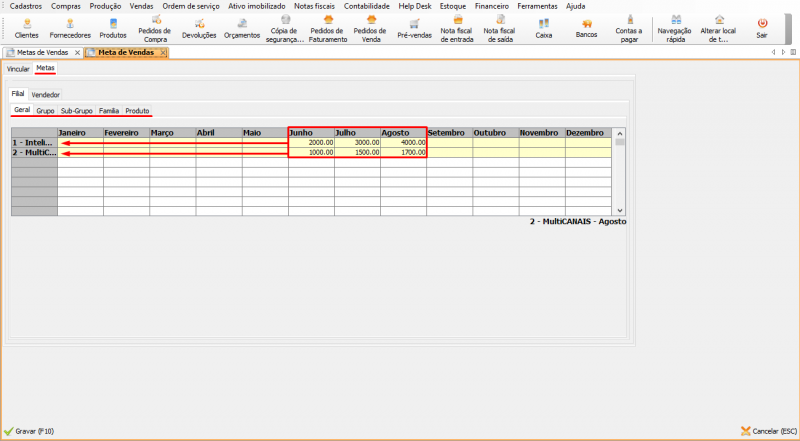Click the grid's vertical scrollbar down arrow

[x=620, y=210]
